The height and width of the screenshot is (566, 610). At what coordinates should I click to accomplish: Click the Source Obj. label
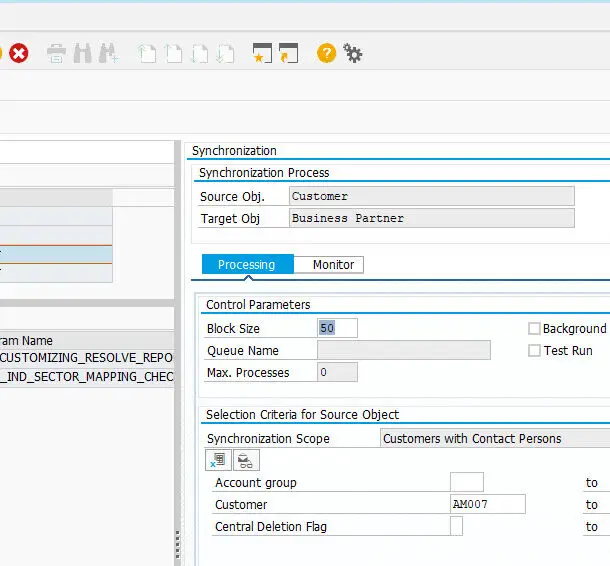point(232,197)
